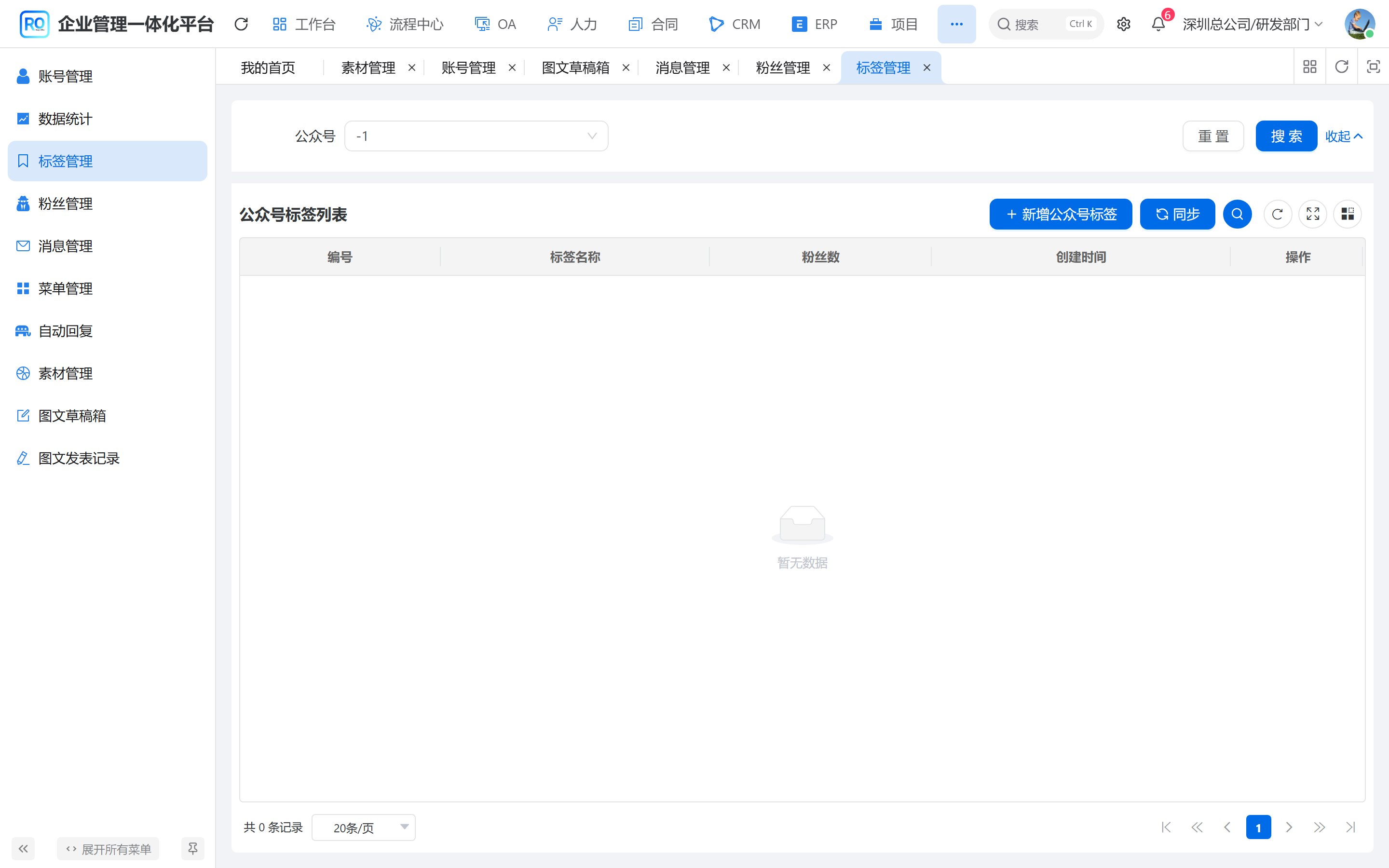Click the 标签名称 column header
Image resolution: width=1389 pixels, height=868 pixels.
pyautogui.click(x=574, y=257)
